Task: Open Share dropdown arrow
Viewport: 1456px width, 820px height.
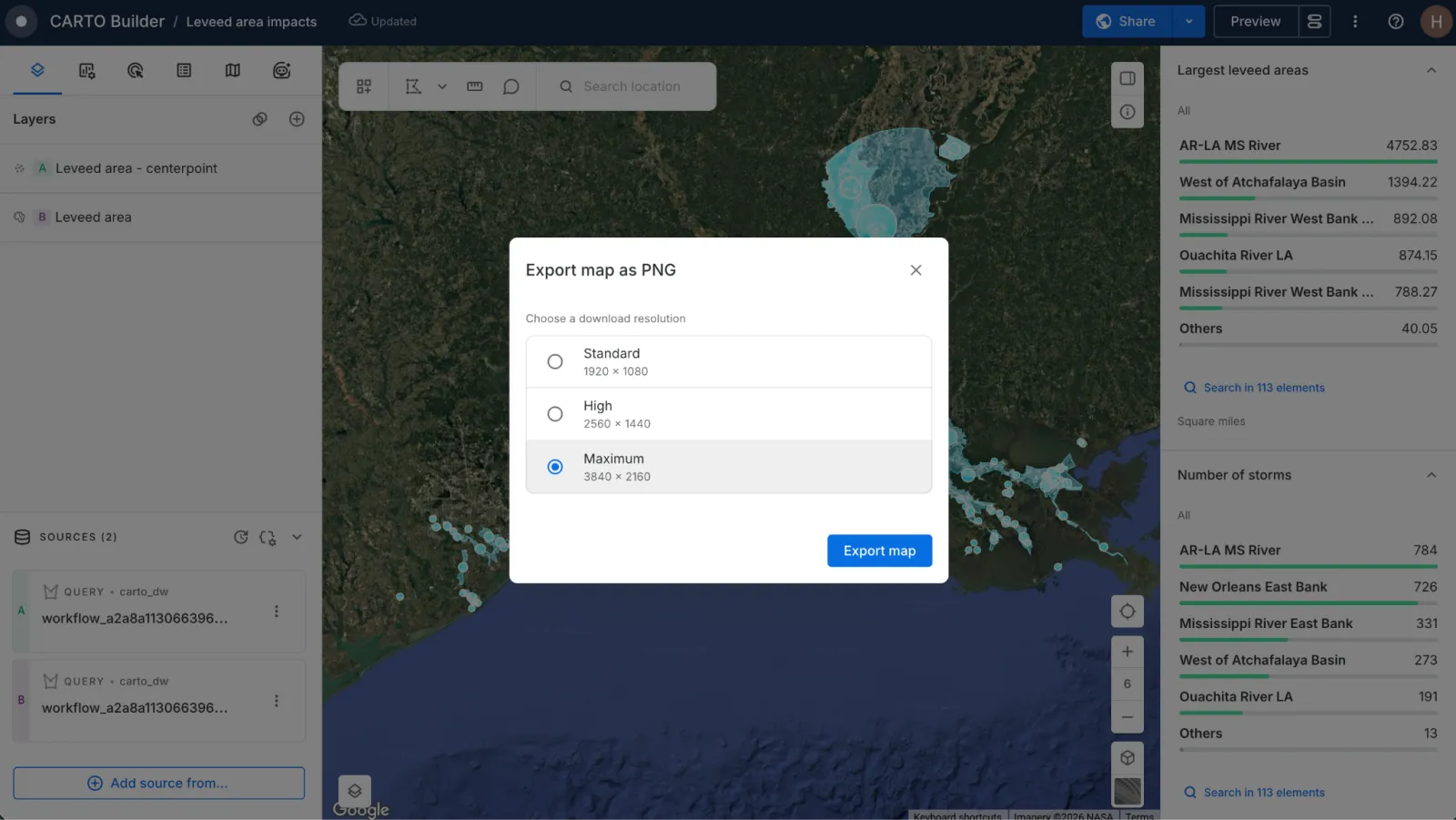Action: click(1188, 21)
